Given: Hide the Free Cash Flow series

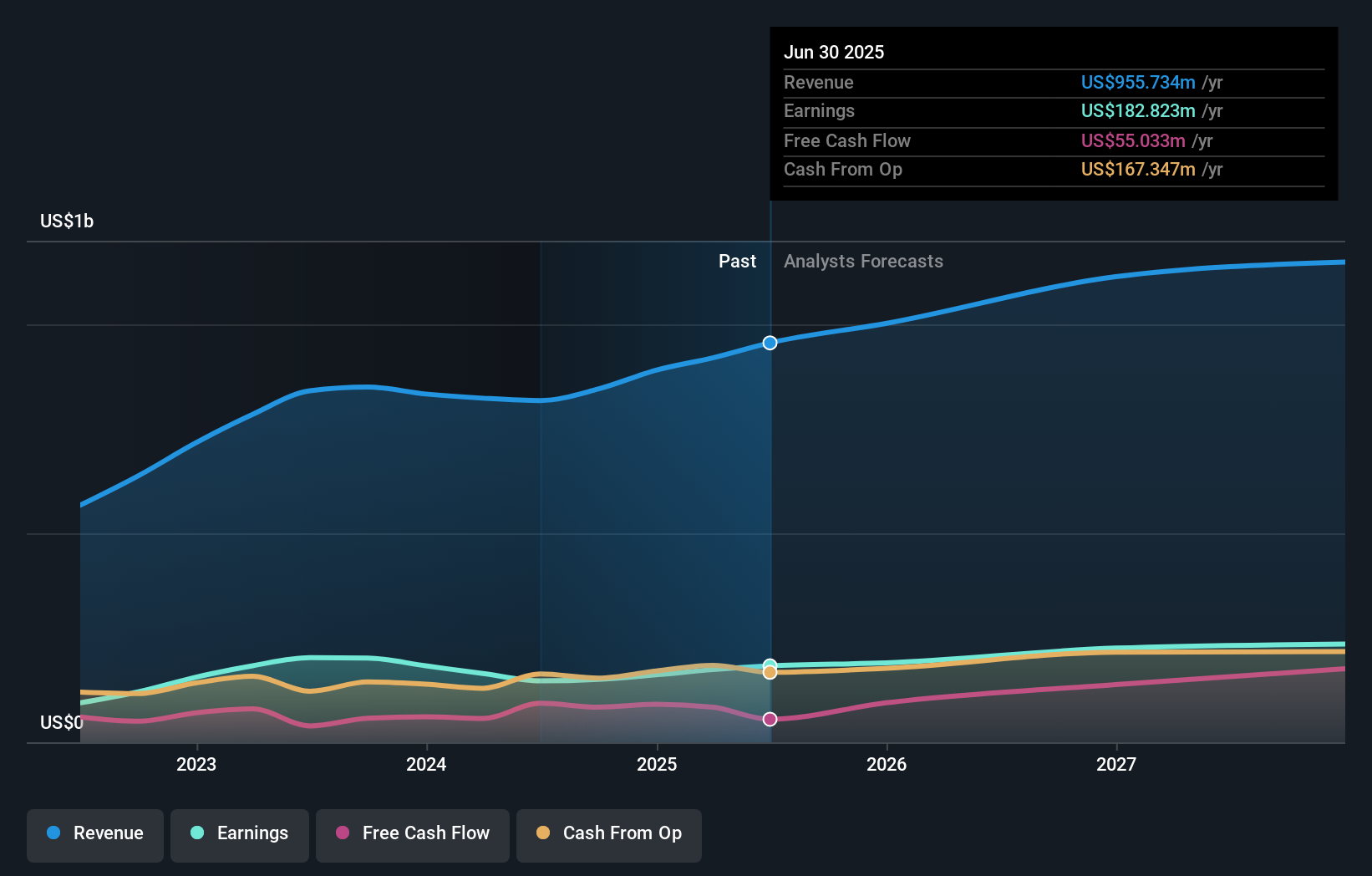Looking at the screenshot, I should click(413, 833).
